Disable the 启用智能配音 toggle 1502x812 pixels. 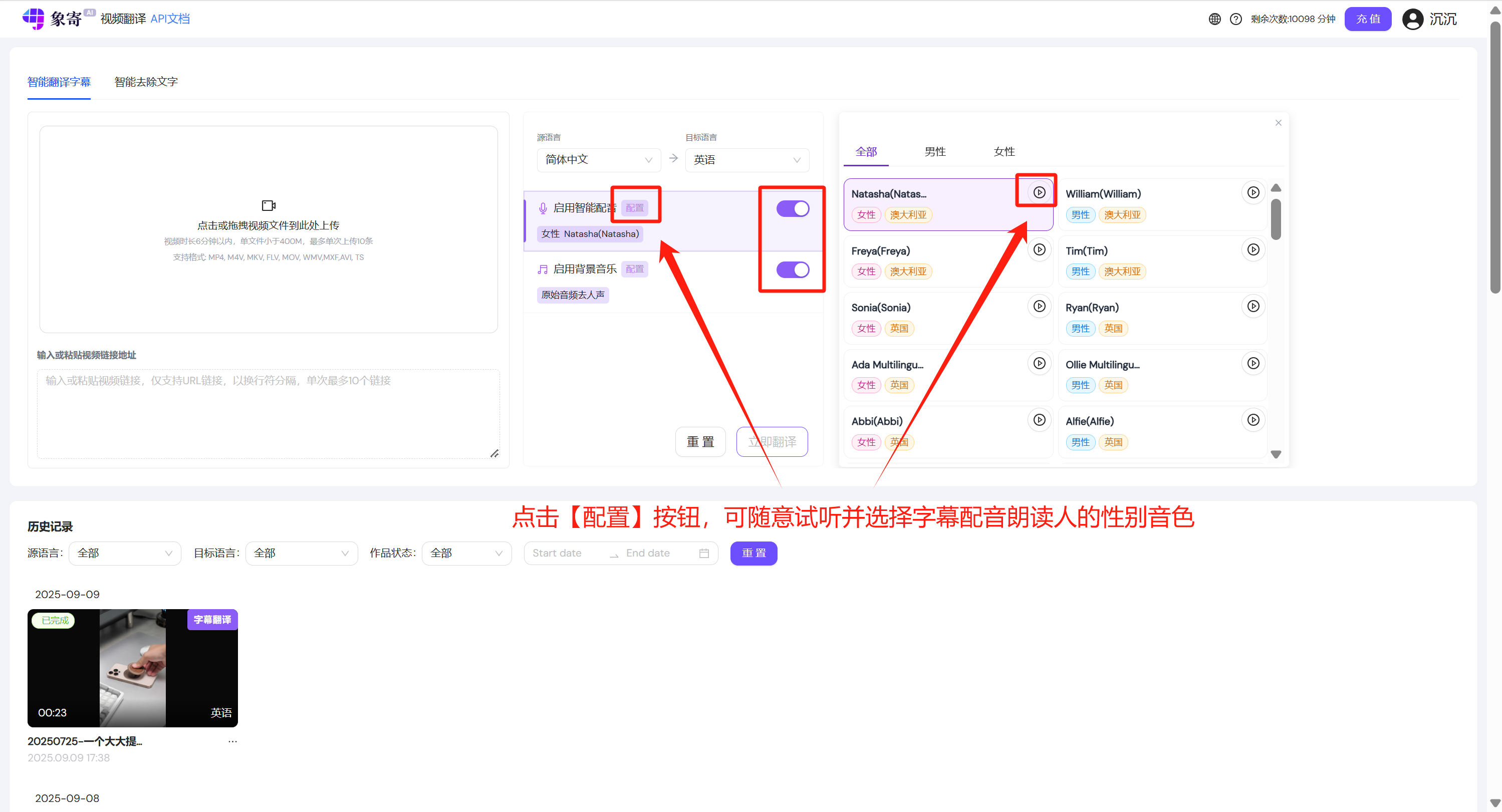[792, 208]
